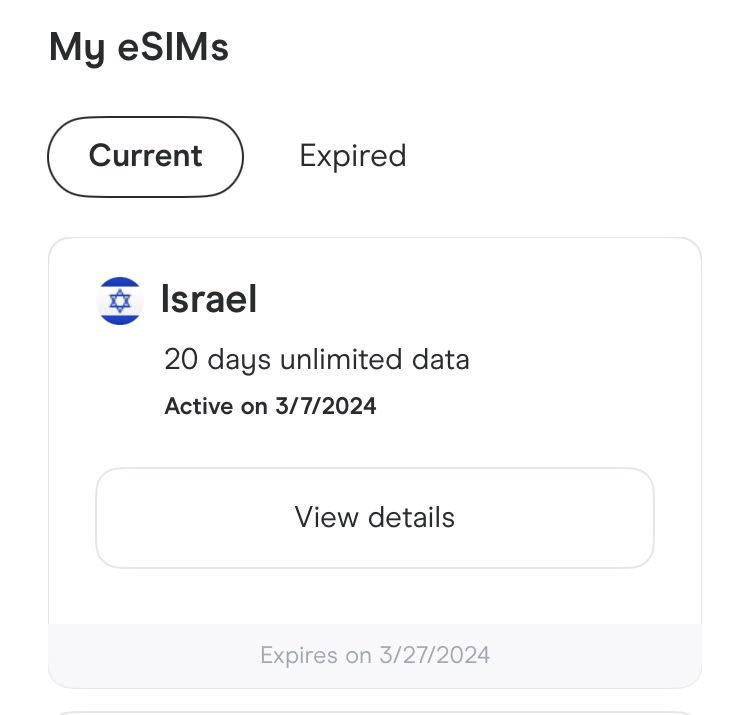
Task: Click the gray expiry bar on card
Action: pos(375,656)
